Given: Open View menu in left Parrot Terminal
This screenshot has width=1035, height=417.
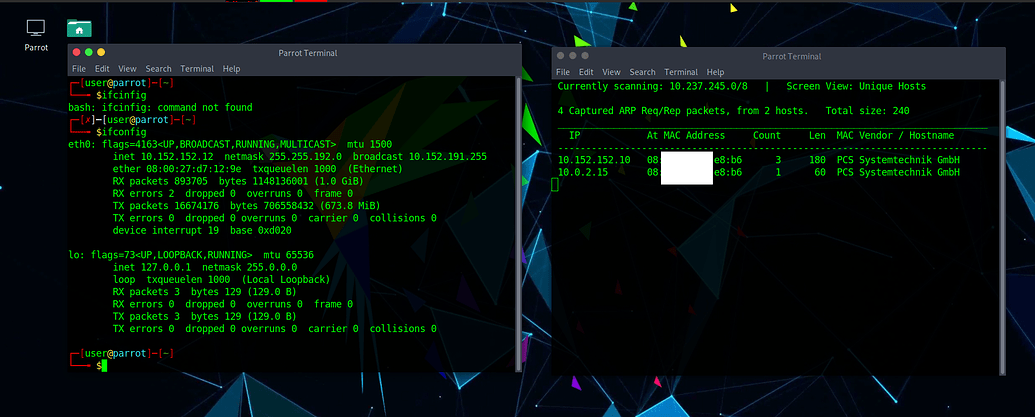Looking at the screenshot, I should 127,69.
